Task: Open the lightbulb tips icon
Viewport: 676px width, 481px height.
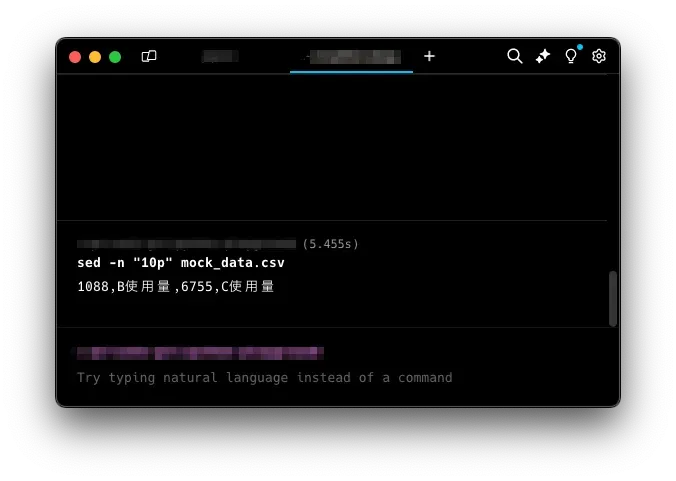Action: 571,56
